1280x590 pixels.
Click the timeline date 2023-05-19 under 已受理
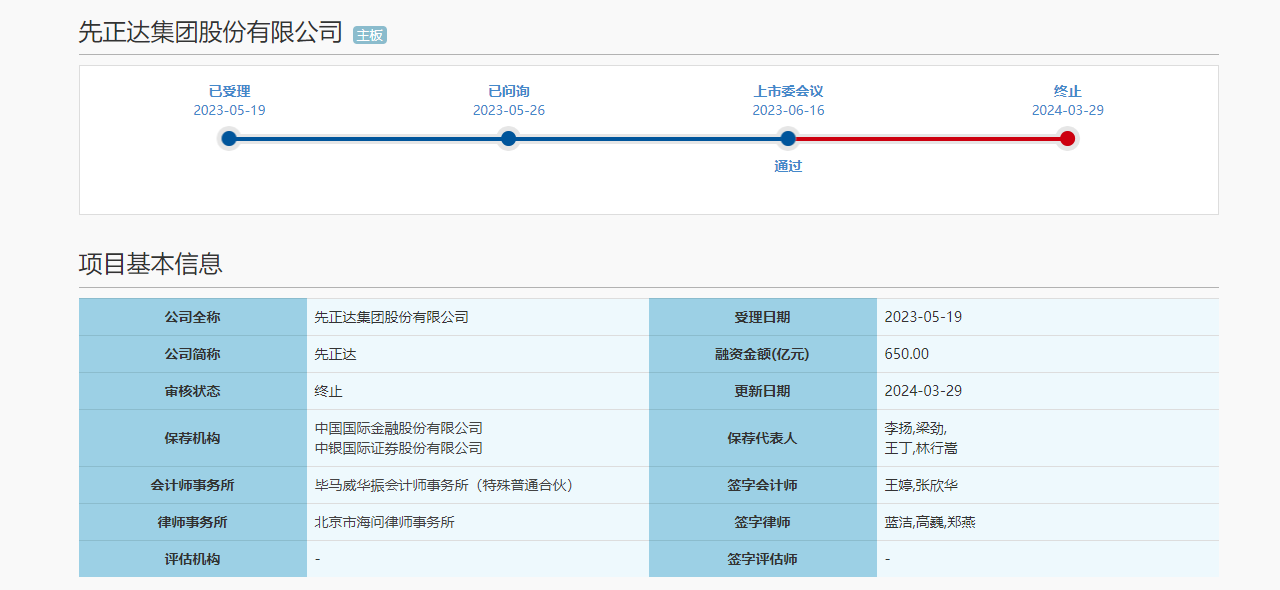[229, 110]
